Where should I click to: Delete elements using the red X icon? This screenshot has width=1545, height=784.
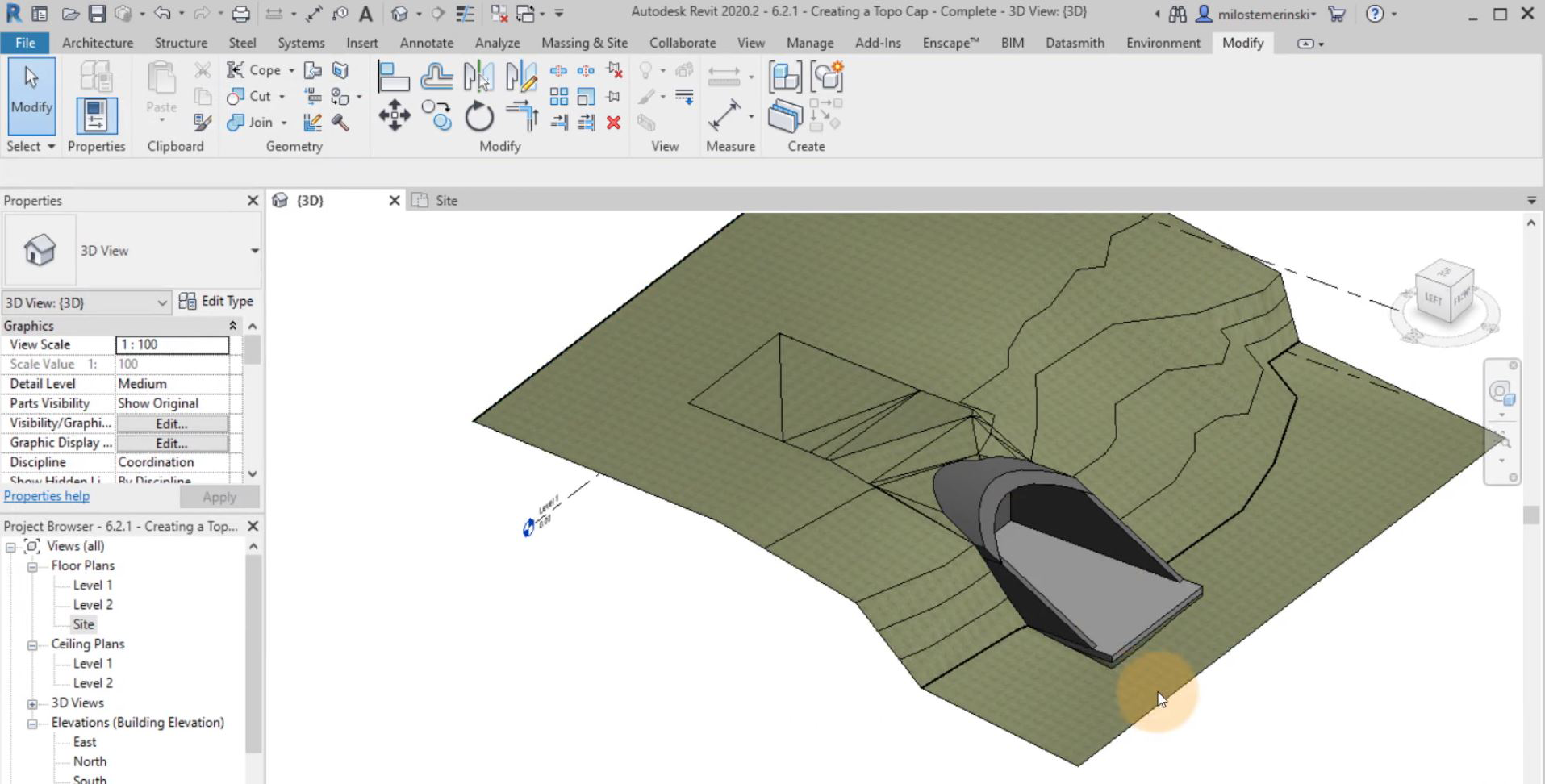tap(614, 123)
